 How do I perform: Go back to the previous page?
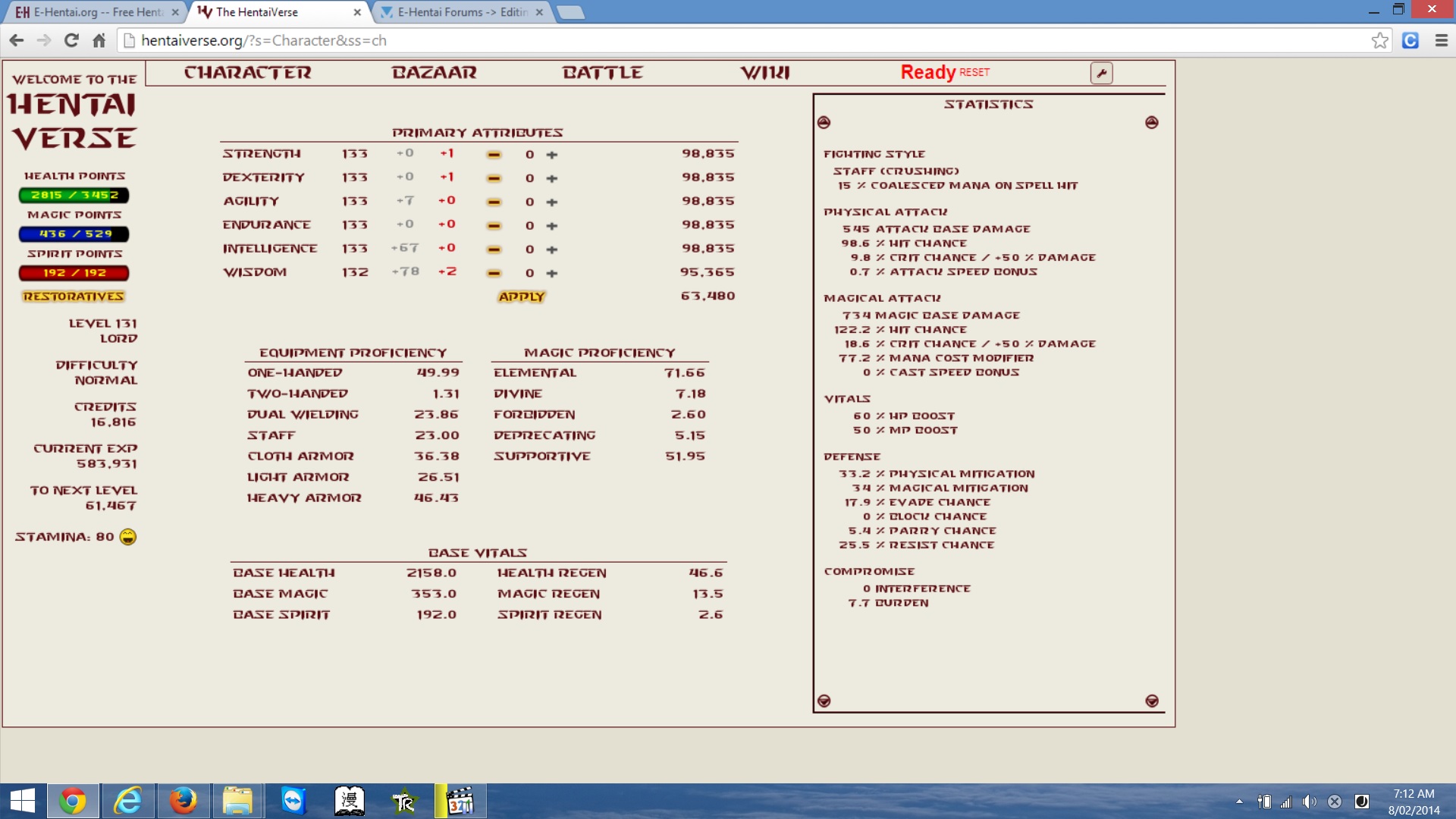coord(17,40)
